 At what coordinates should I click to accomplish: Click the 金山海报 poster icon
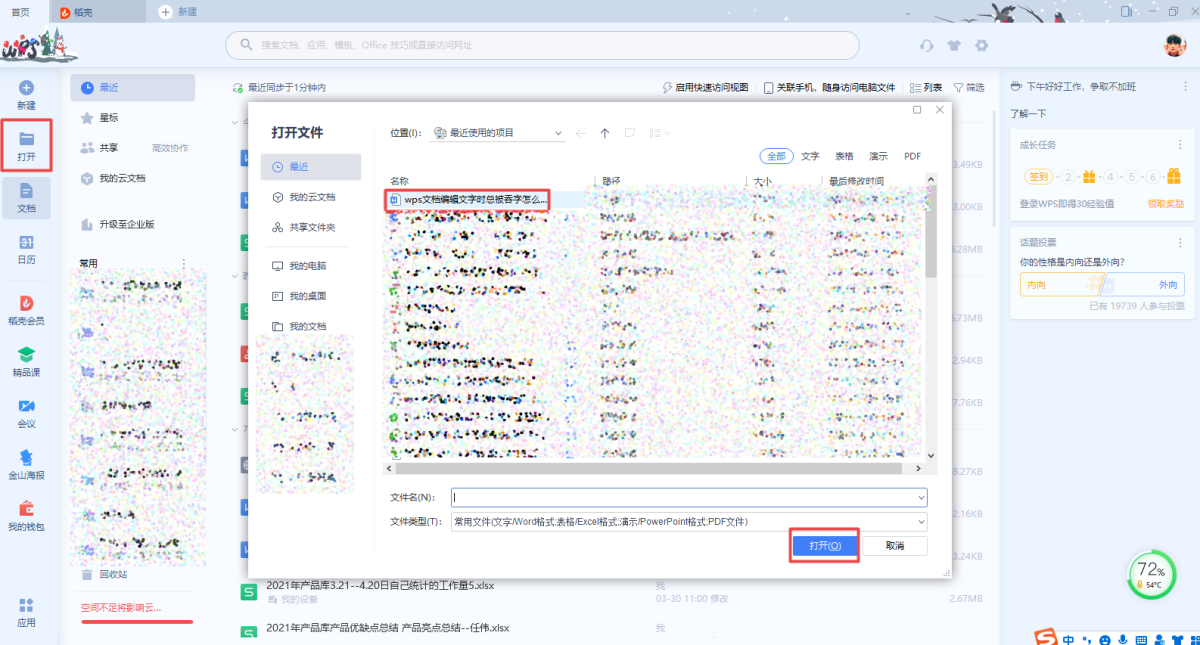tap(27, 458)
